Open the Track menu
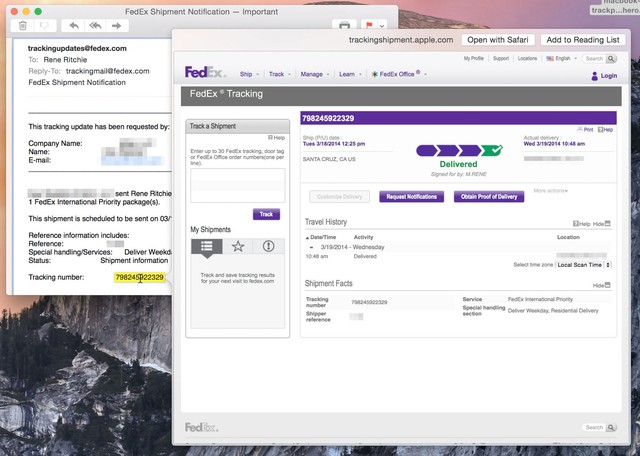This screenshot has height=456, width=640. (x=280, y=74)
